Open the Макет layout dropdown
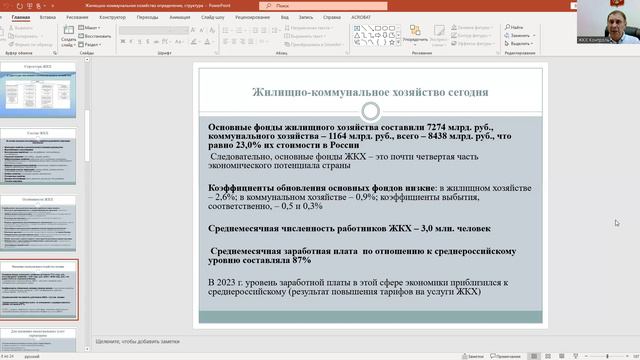This screenshot has width=640, height=360. coord(90,27)
